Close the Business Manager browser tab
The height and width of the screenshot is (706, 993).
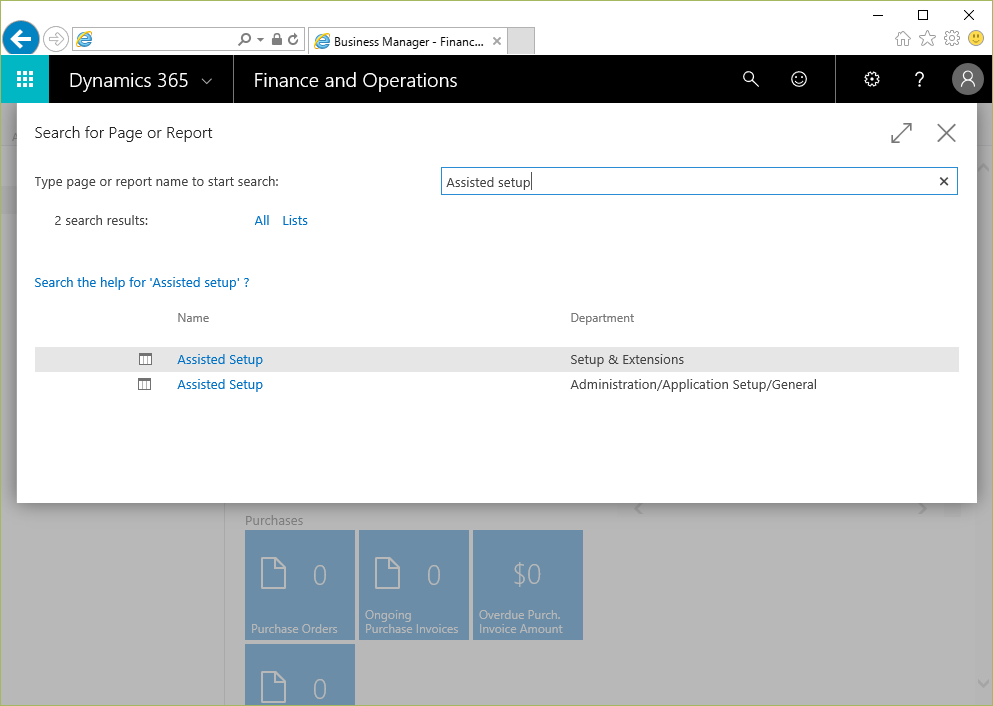[x=497, y=41]
